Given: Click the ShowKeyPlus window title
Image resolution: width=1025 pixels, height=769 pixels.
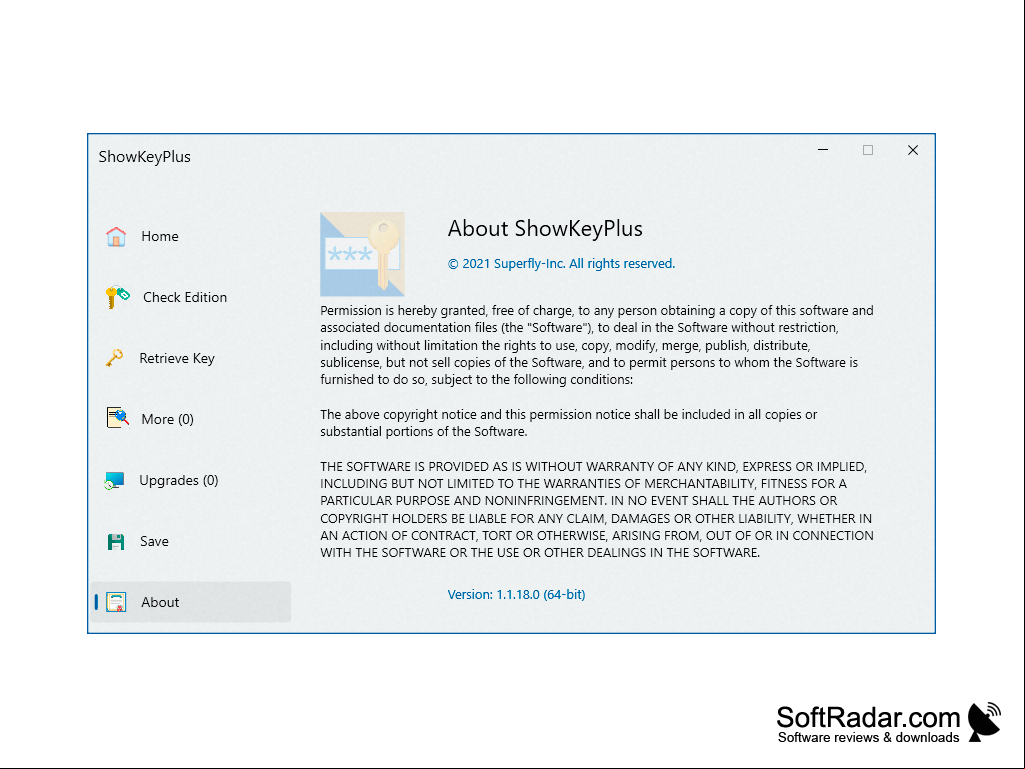Looking at the screenshot, I should [144, 157].
